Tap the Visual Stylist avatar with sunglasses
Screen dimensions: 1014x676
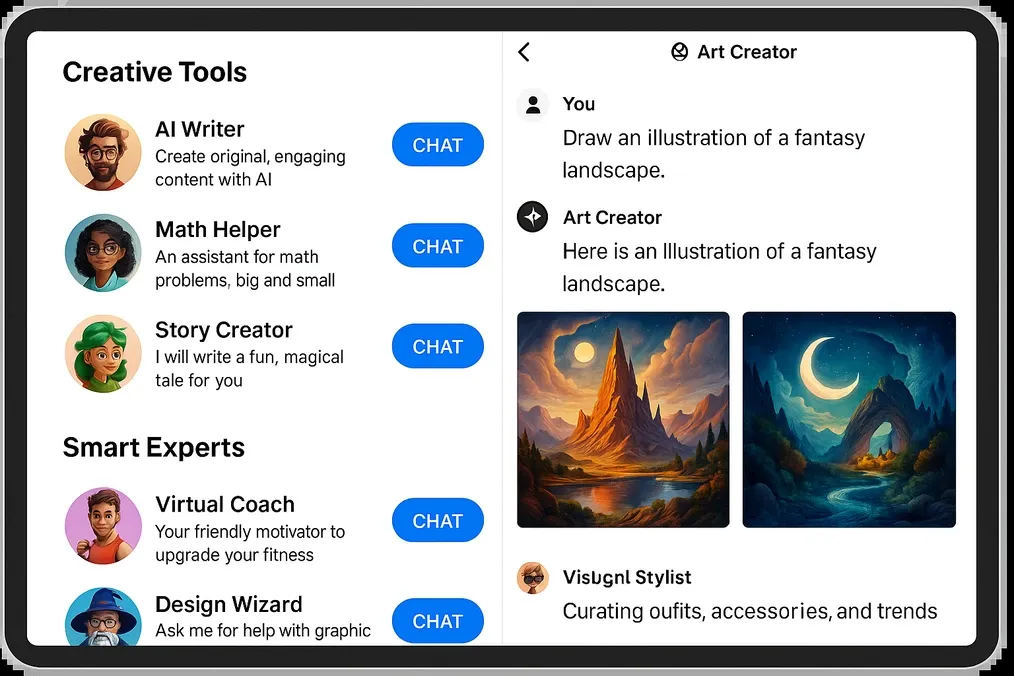pyautogui.click(x=532, y=578)
